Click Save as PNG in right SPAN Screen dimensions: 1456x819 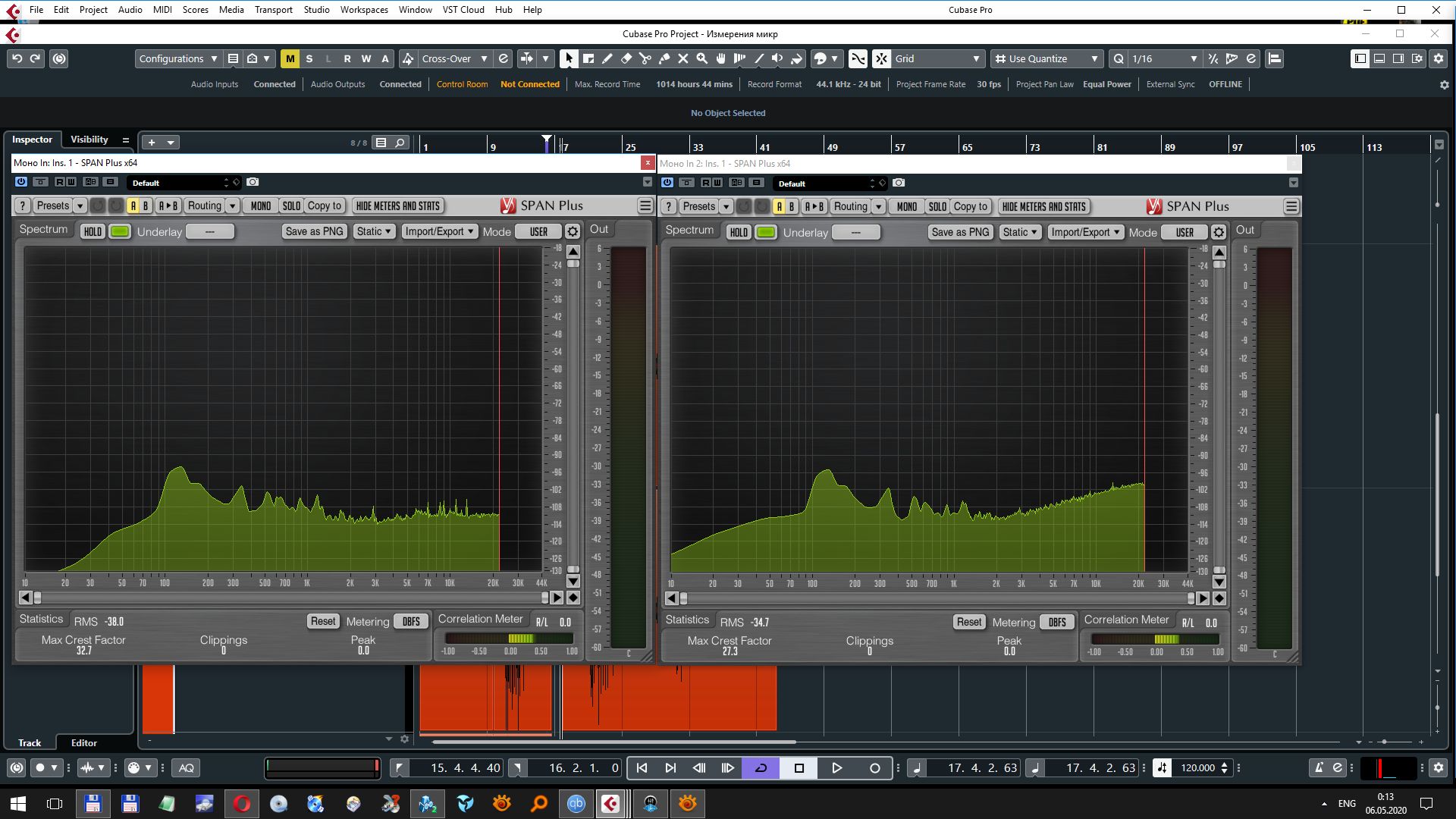pos(959,232)
